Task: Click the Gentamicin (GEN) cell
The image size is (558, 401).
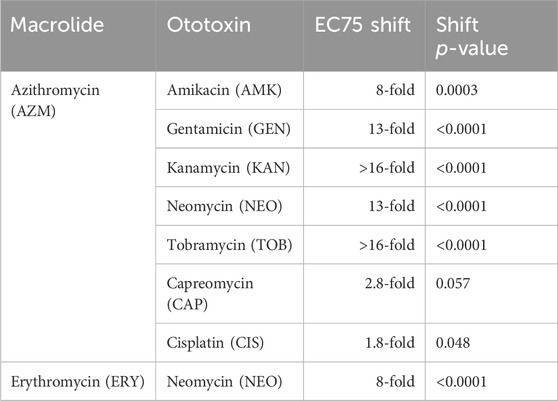Action: click(x=228, y=129)
